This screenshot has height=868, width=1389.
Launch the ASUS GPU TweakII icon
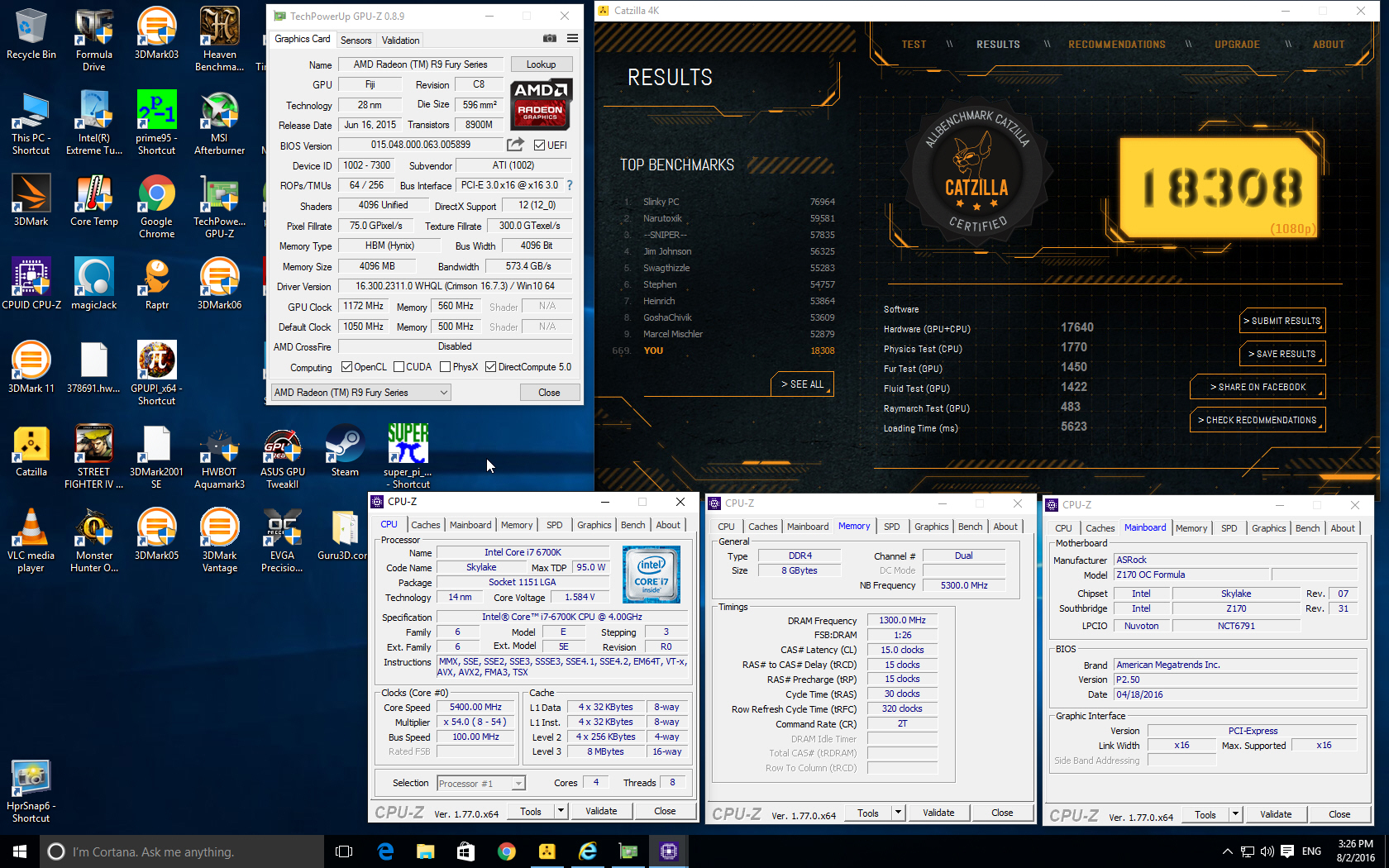(x=283, y=457)
